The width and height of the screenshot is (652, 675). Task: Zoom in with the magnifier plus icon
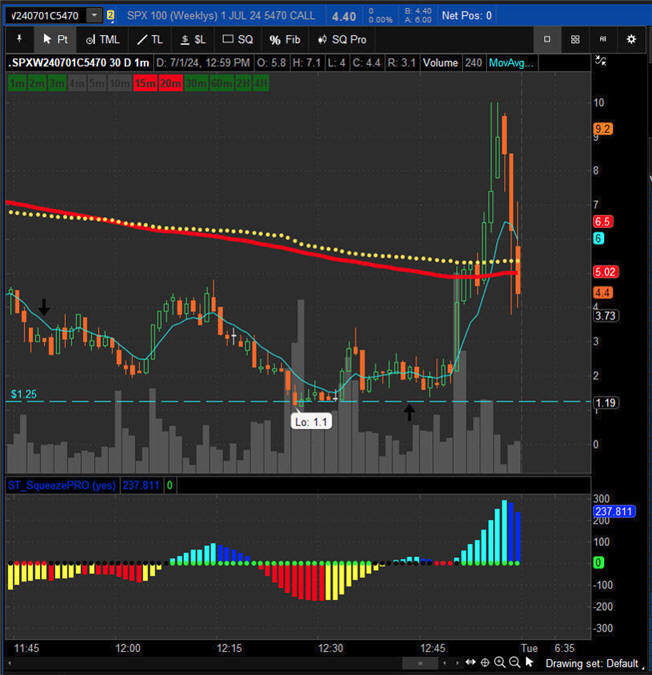point(500,663)
